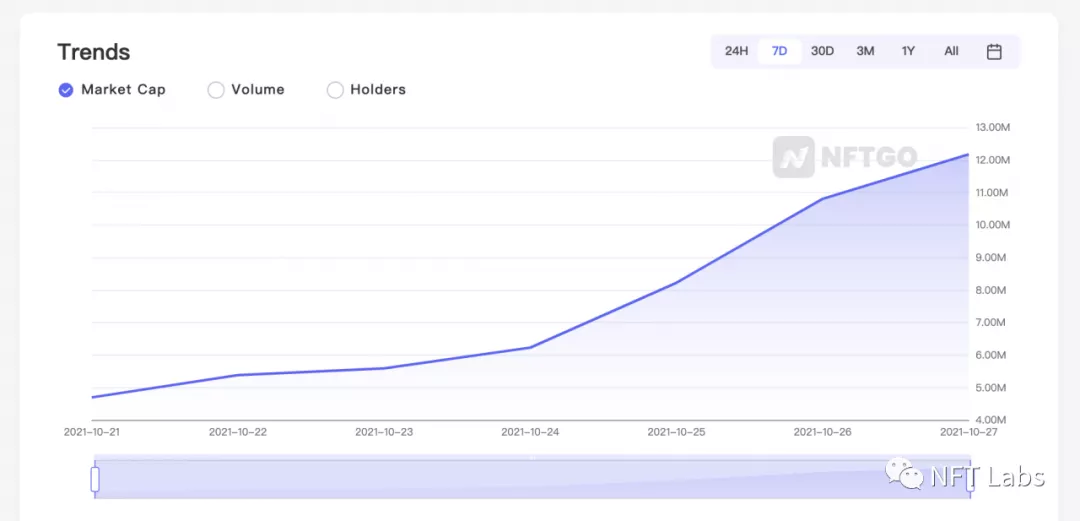The width and height of the screenshot is (1080, 521).
Task: Click the 2021-10-22 date axis label
Action: point(238,432)
